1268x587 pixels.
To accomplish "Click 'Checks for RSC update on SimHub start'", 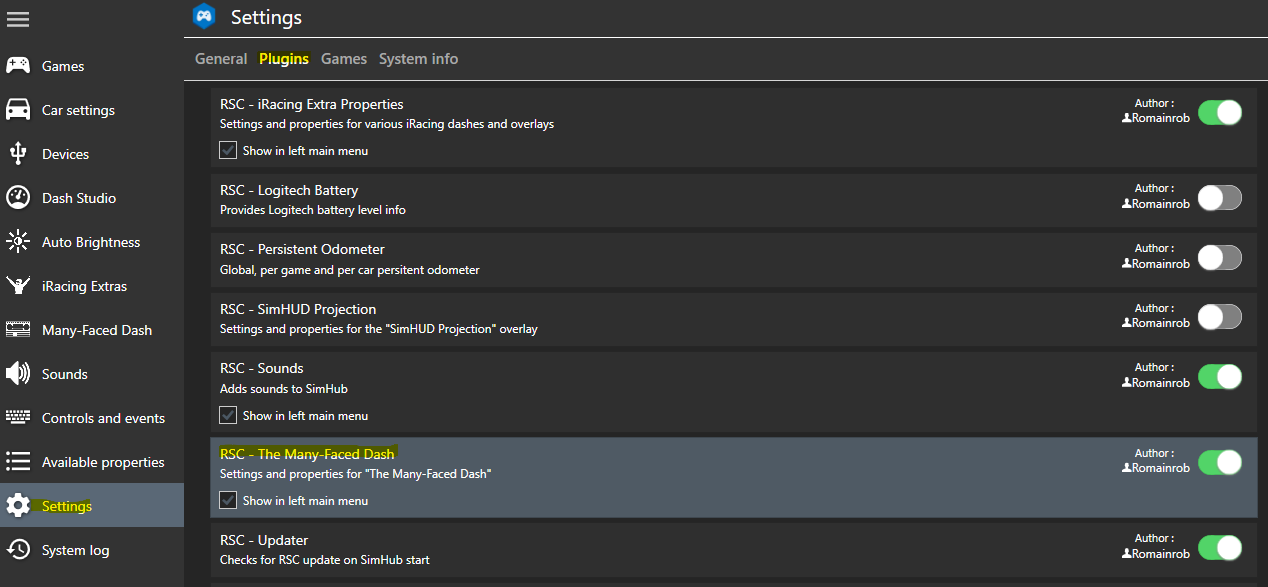I will 325,559.
